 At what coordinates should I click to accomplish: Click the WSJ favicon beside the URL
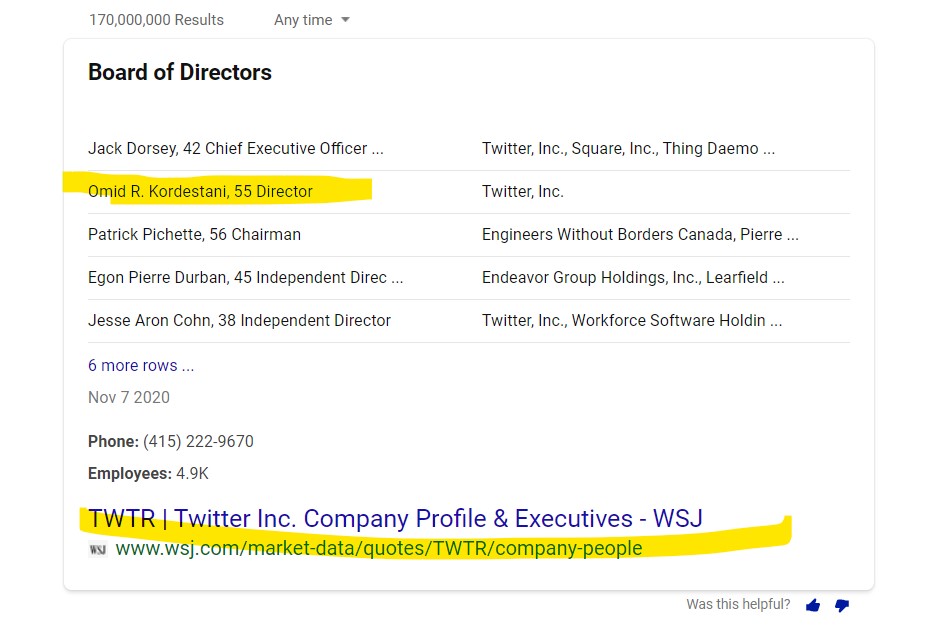[x=98, y=549]
